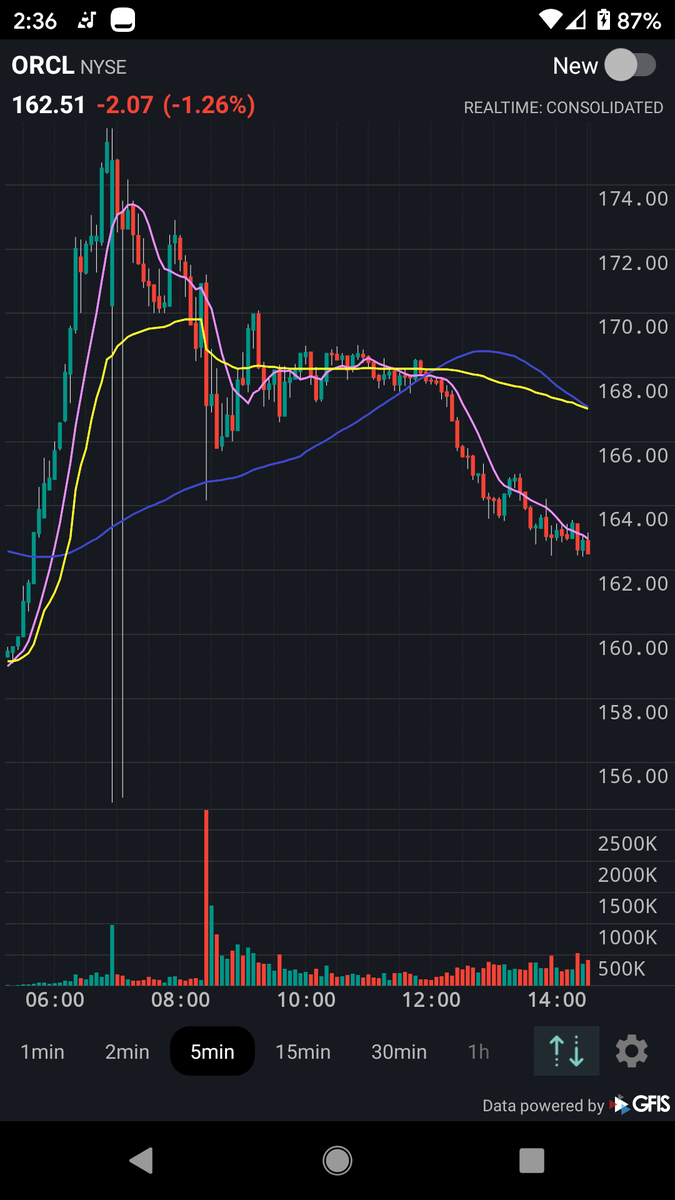Tap the Wi-Fi status icon
675x1200 pixels.
(x=550, y=19)
